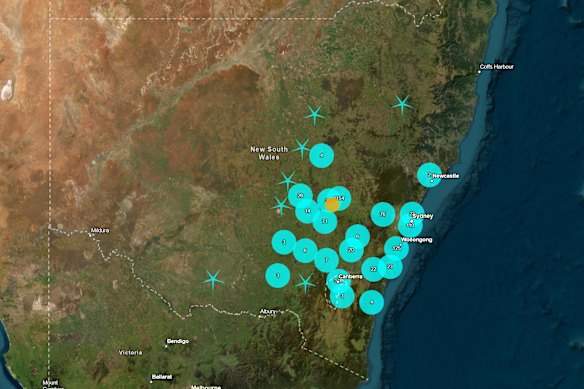Click the star marker left of cluster 14
584x389 pixels.
[x=281, y=206]
